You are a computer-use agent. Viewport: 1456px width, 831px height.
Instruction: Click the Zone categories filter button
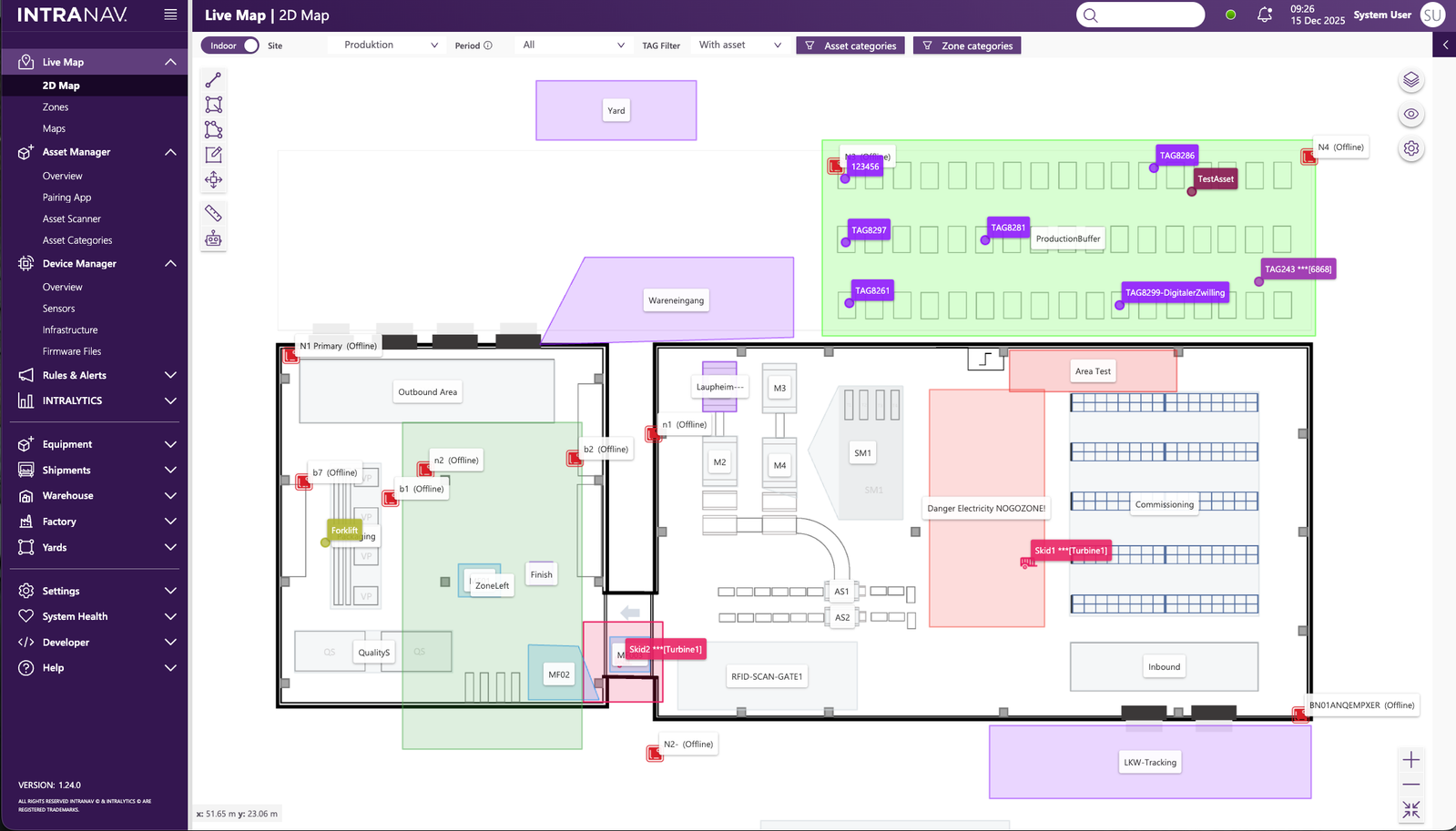point(967,46)
